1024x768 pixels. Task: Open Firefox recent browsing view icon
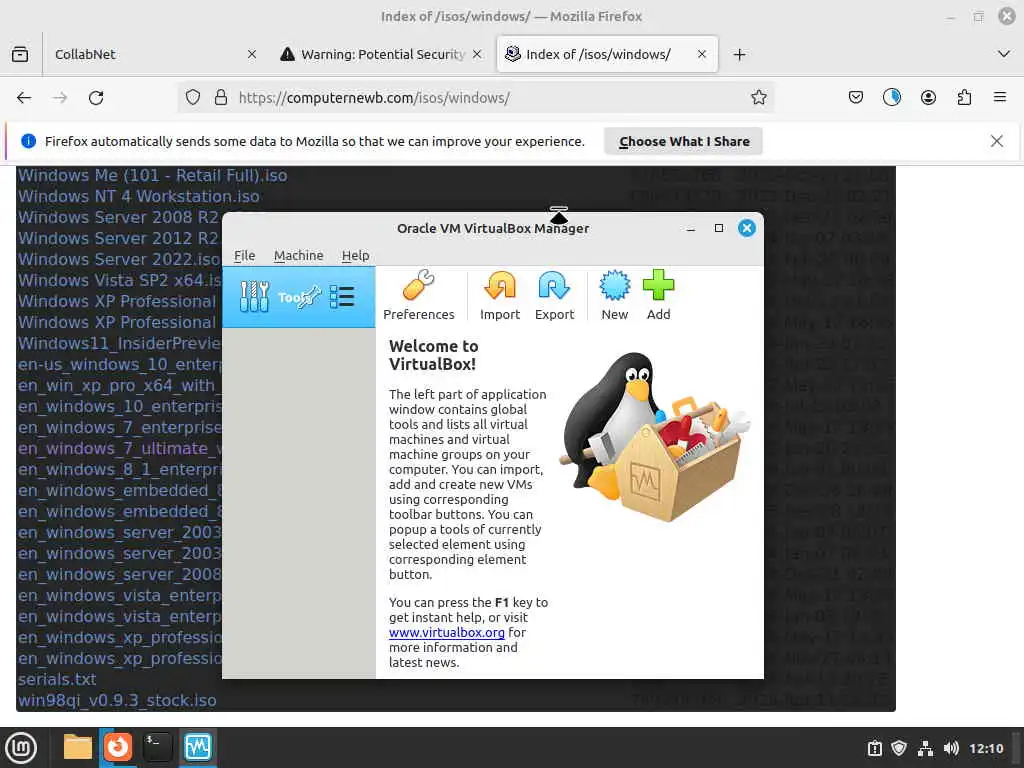tap(20, 54)
